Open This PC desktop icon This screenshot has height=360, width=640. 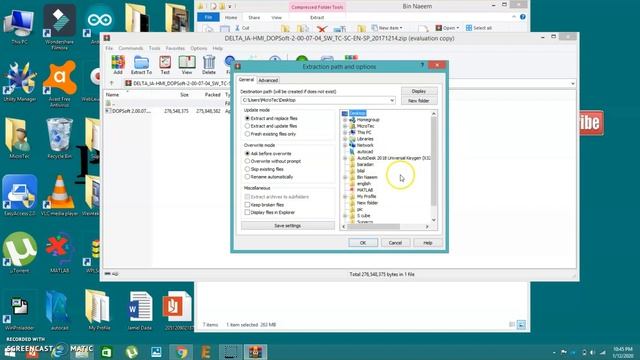tap(19, 27)
